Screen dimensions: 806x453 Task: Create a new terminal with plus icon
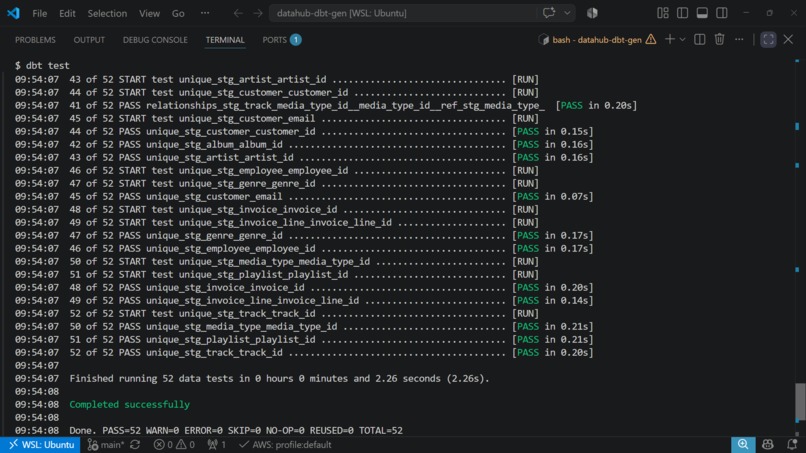click(669, 39)
